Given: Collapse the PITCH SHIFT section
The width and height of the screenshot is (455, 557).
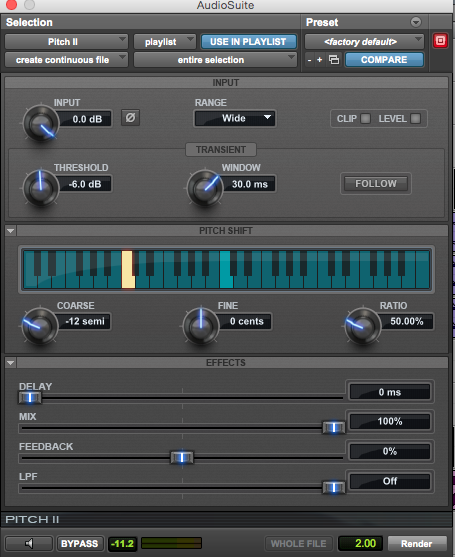Looking at the screenshot, I should (10, 231).
